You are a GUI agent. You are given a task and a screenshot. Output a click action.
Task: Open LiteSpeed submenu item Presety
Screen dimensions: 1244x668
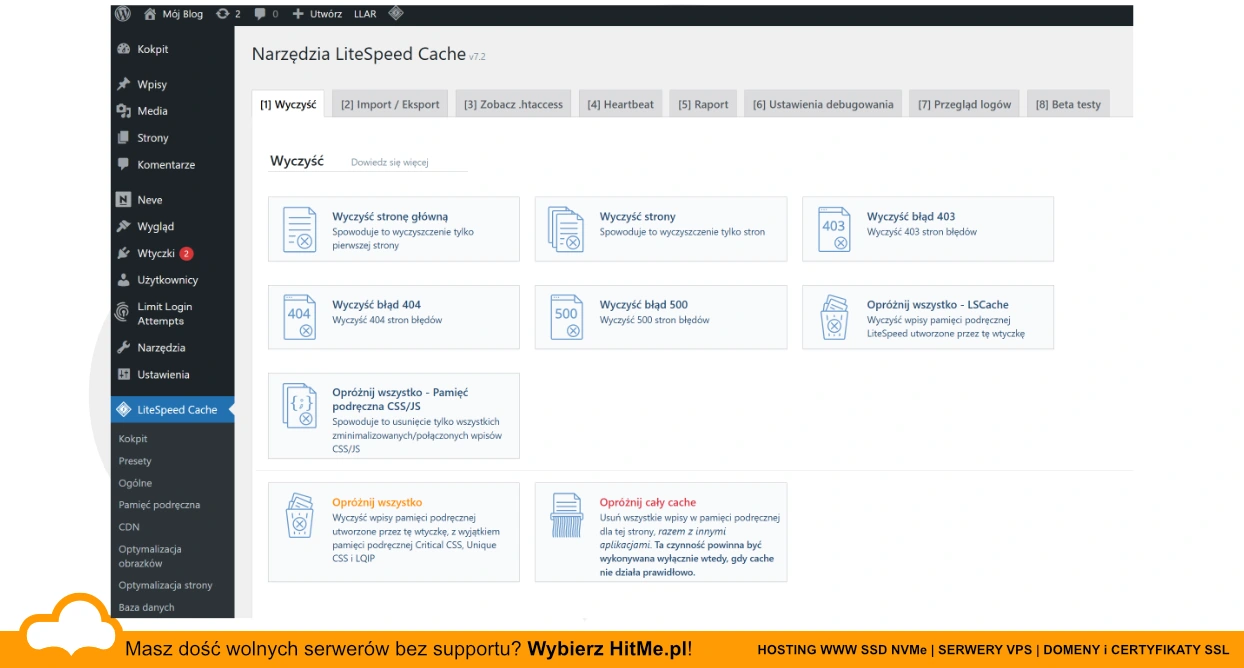135,461
